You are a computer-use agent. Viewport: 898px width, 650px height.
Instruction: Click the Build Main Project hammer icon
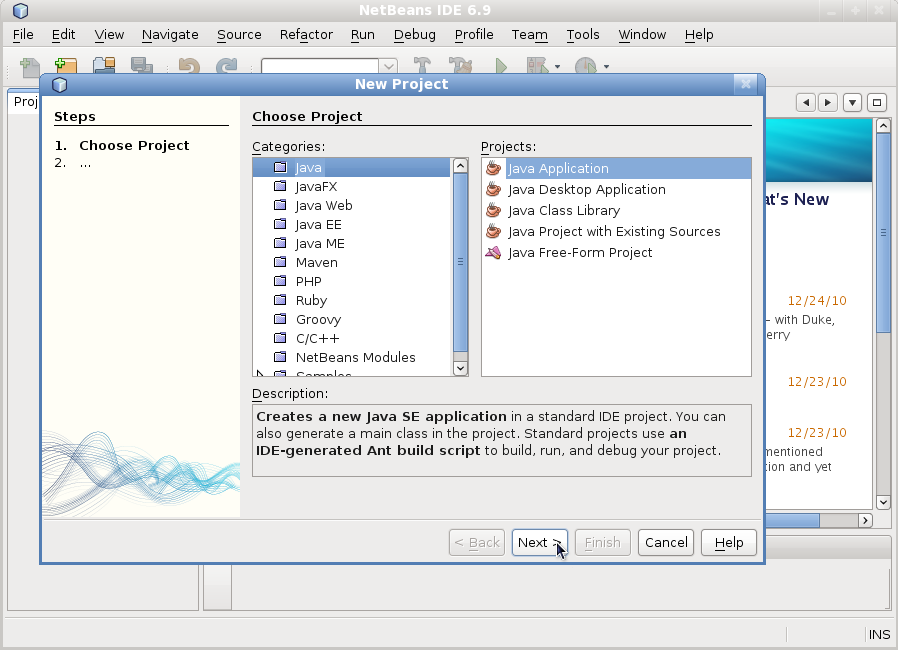click(422, 66)
